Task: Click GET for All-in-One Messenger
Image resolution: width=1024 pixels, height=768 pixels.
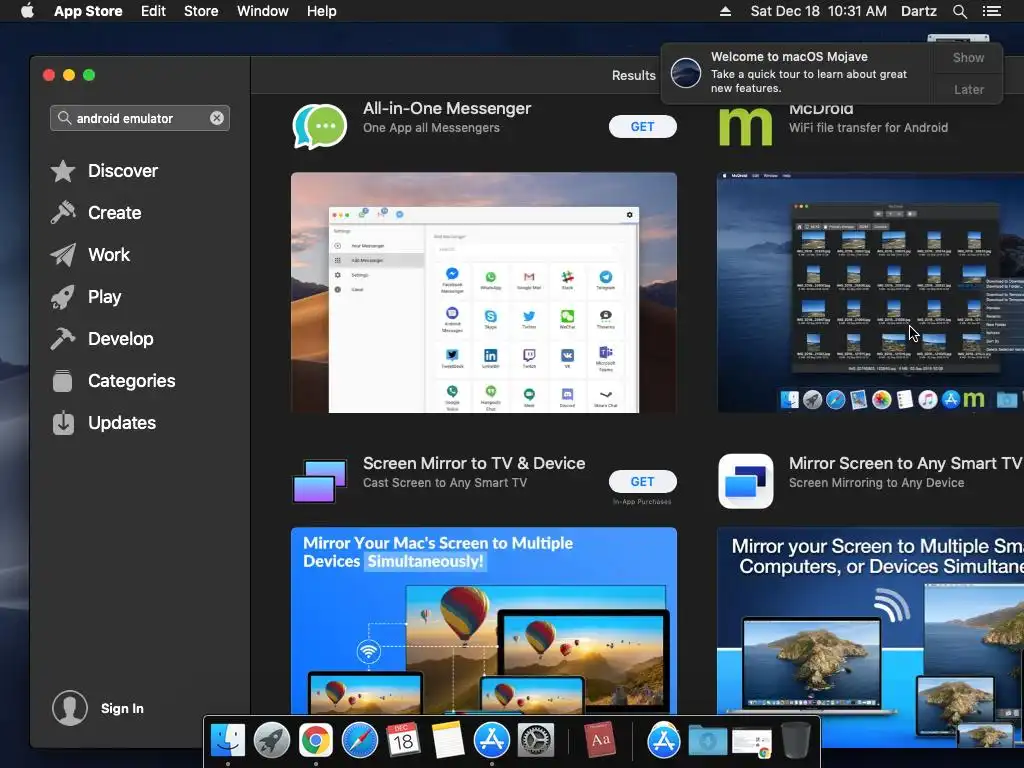Action: (x=643, y=127)
